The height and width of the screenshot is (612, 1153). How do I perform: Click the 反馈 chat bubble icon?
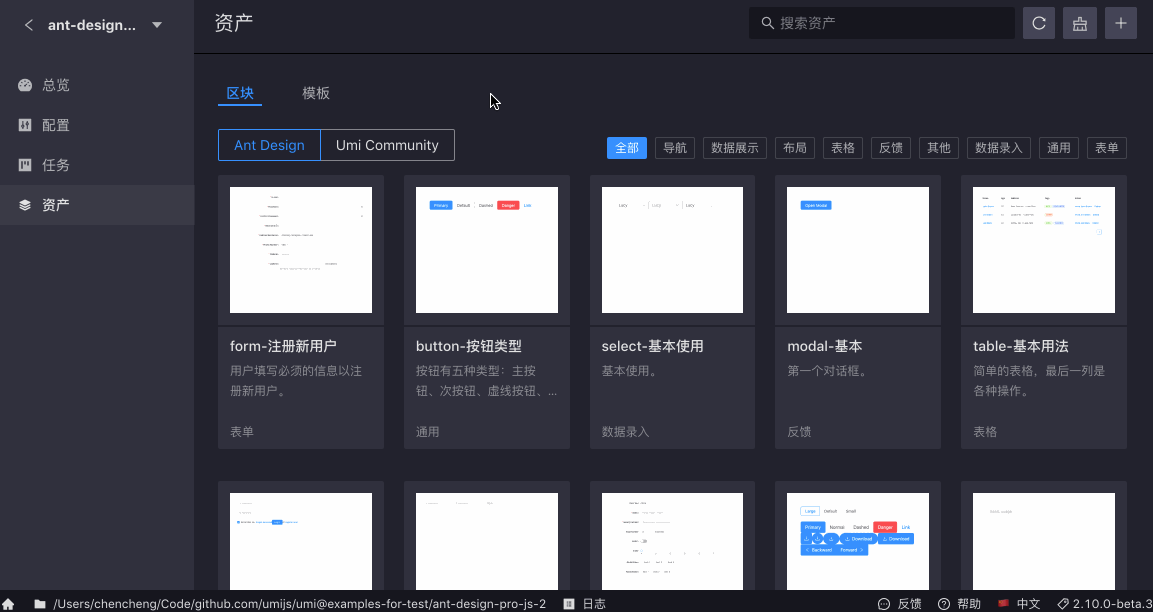click(885, 604)
